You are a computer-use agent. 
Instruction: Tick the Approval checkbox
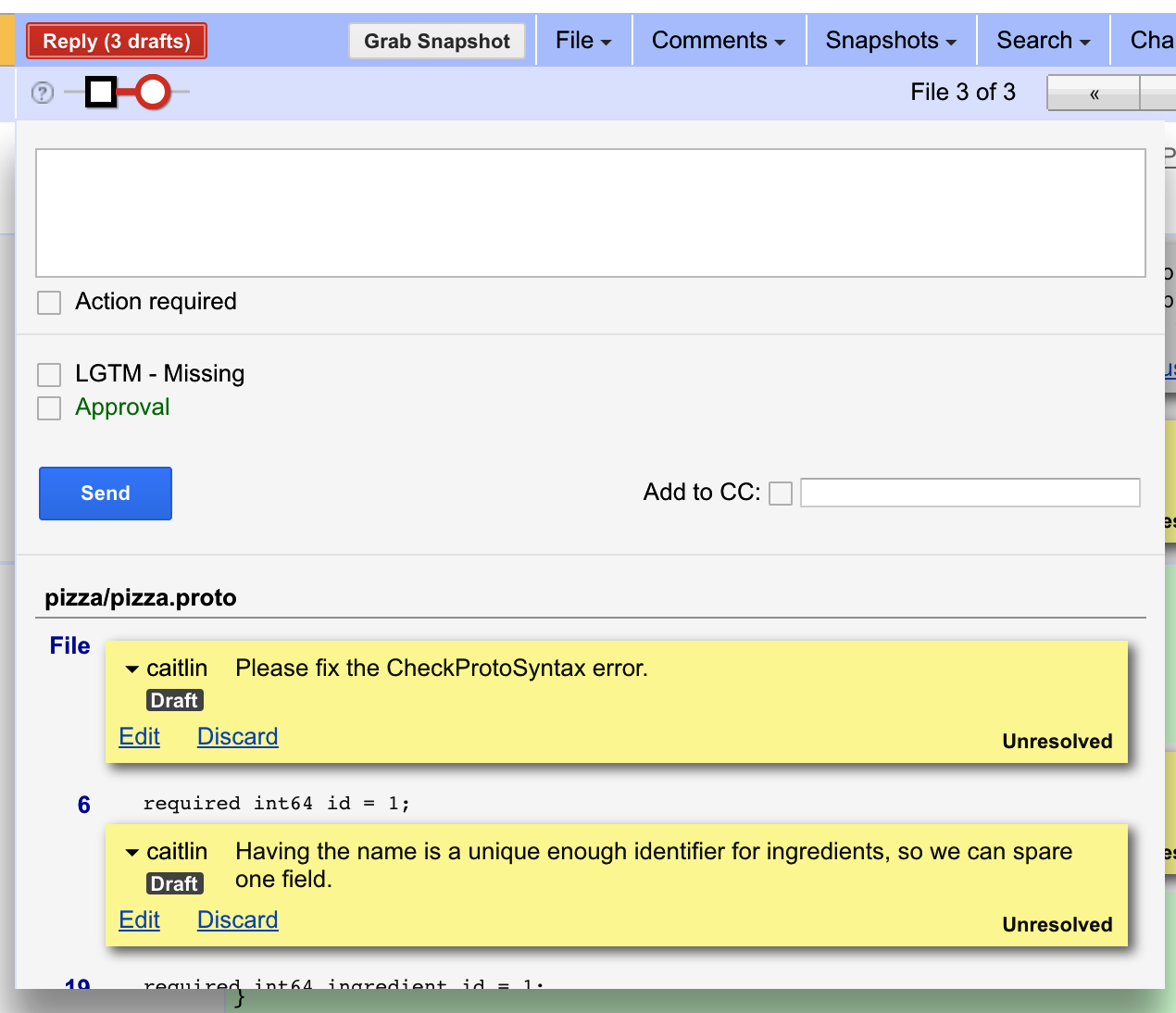(x=49, y=408)
